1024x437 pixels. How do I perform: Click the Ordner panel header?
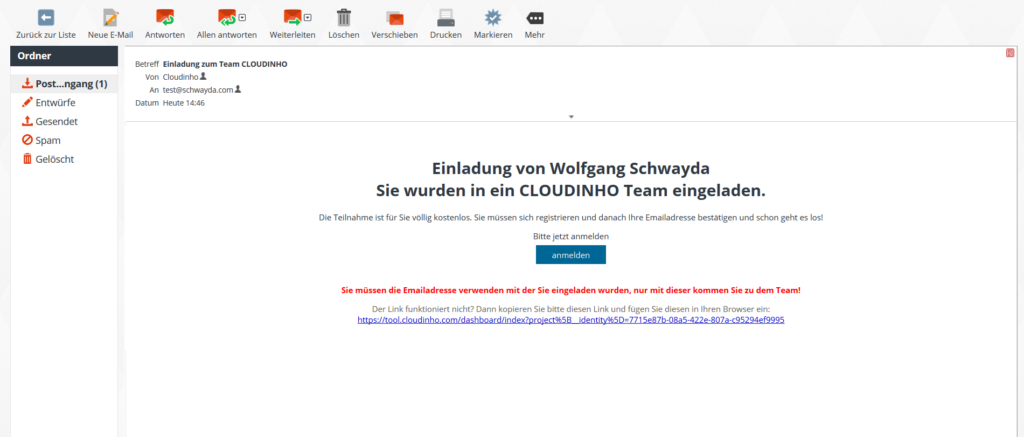[64, 56]
